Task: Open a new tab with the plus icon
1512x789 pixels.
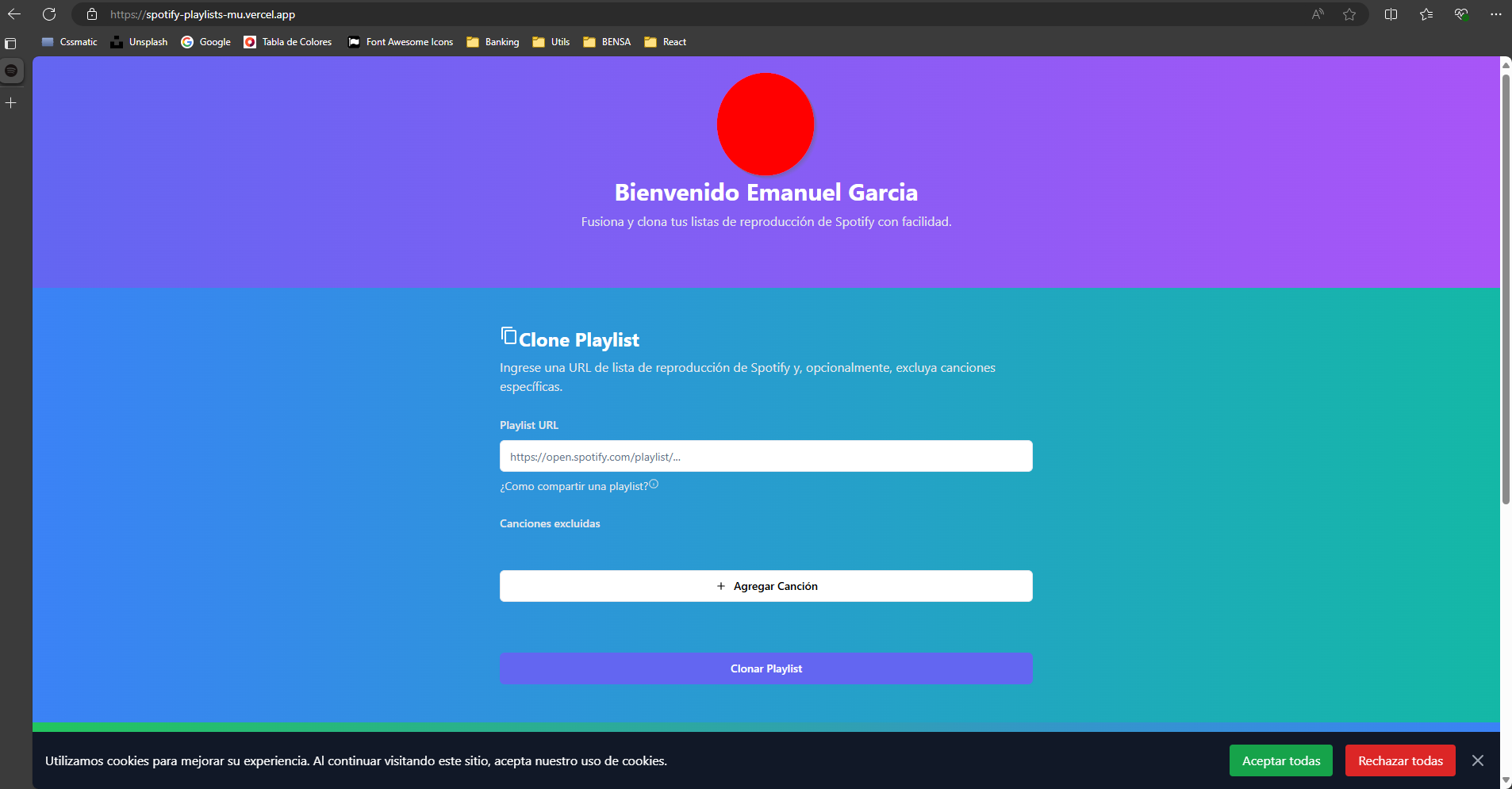Action: point(11,103)
